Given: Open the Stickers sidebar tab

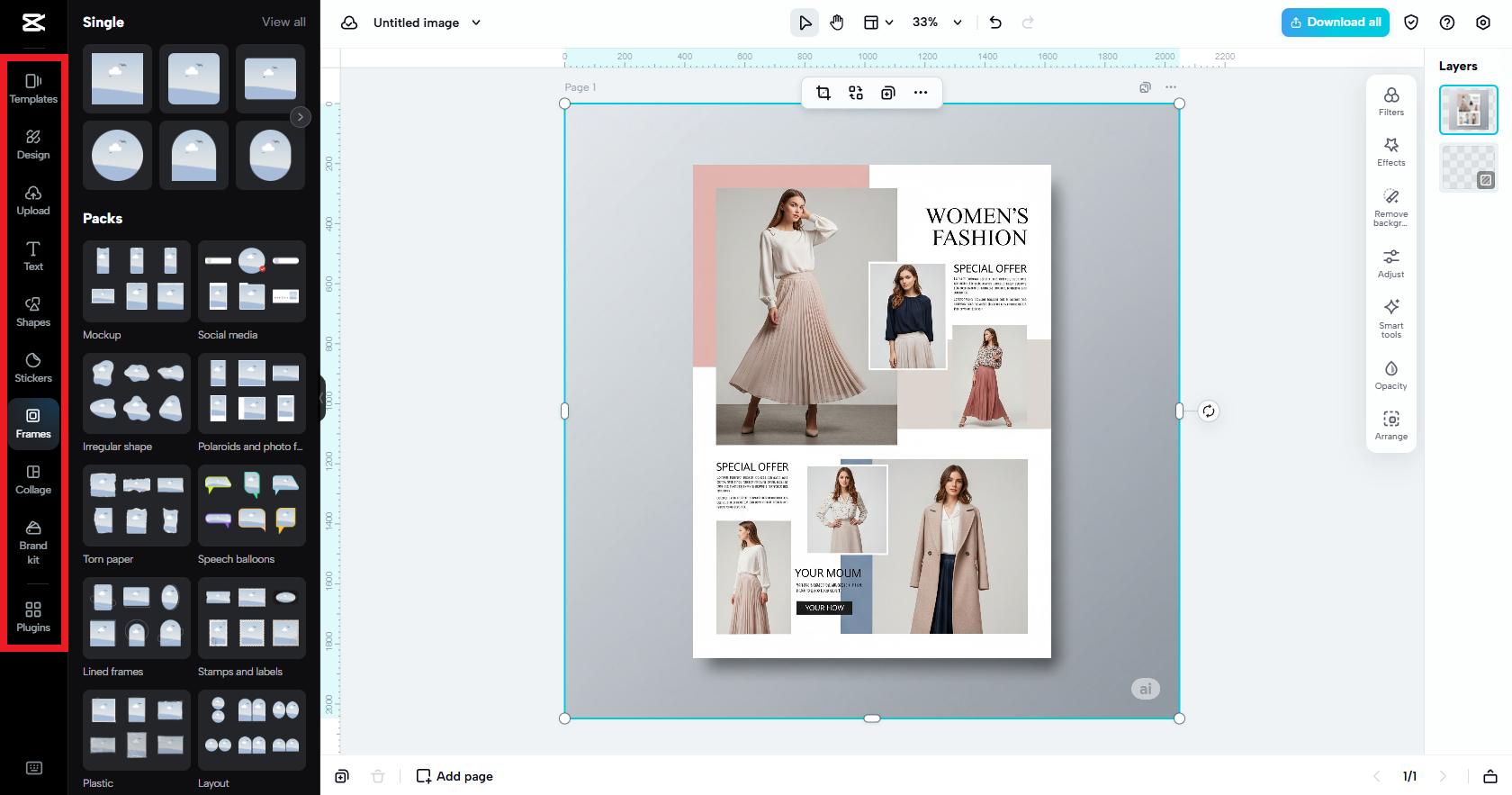Looking at the screenshot, I should click(33, 367).
